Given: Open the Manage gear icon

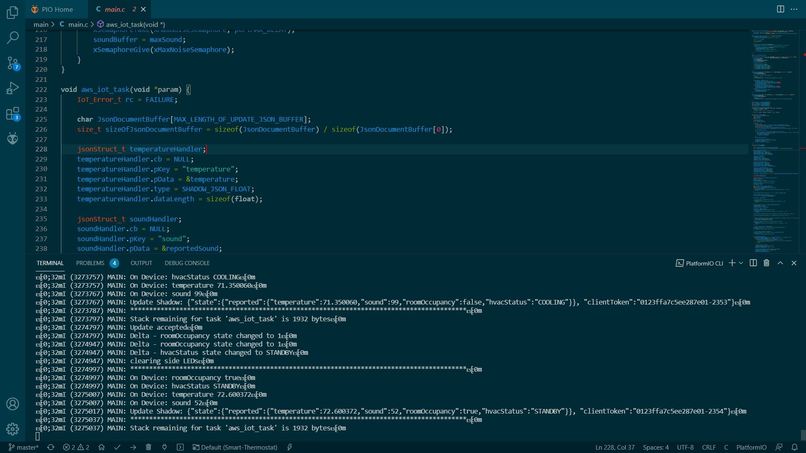Looking at the screenshot, I should click(12, 429).
